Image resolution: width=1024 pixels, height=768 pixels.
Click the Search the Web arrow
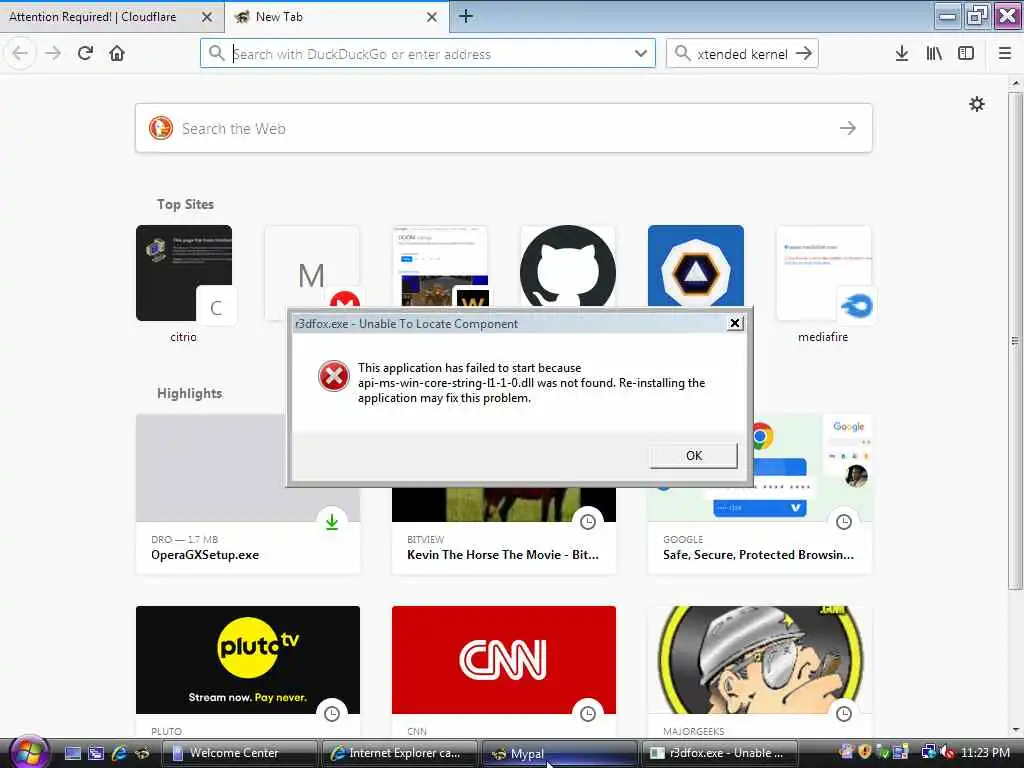point(848,128)
